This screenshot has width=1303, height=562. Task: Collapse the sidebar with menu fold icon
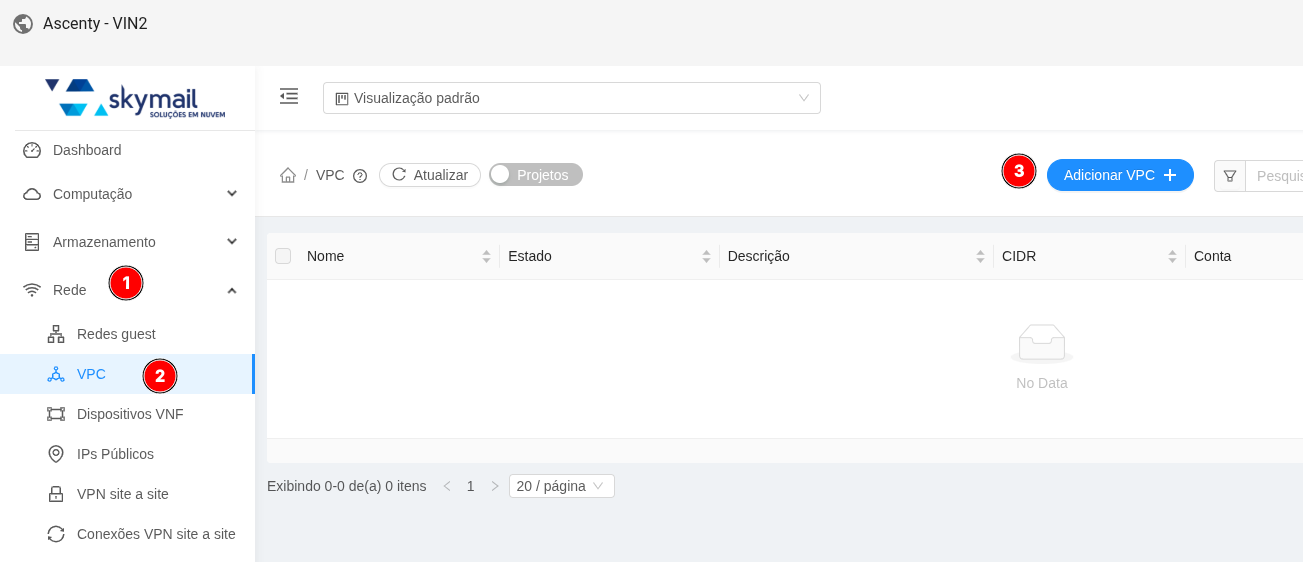pyautogui.click(x=289, y=96)
